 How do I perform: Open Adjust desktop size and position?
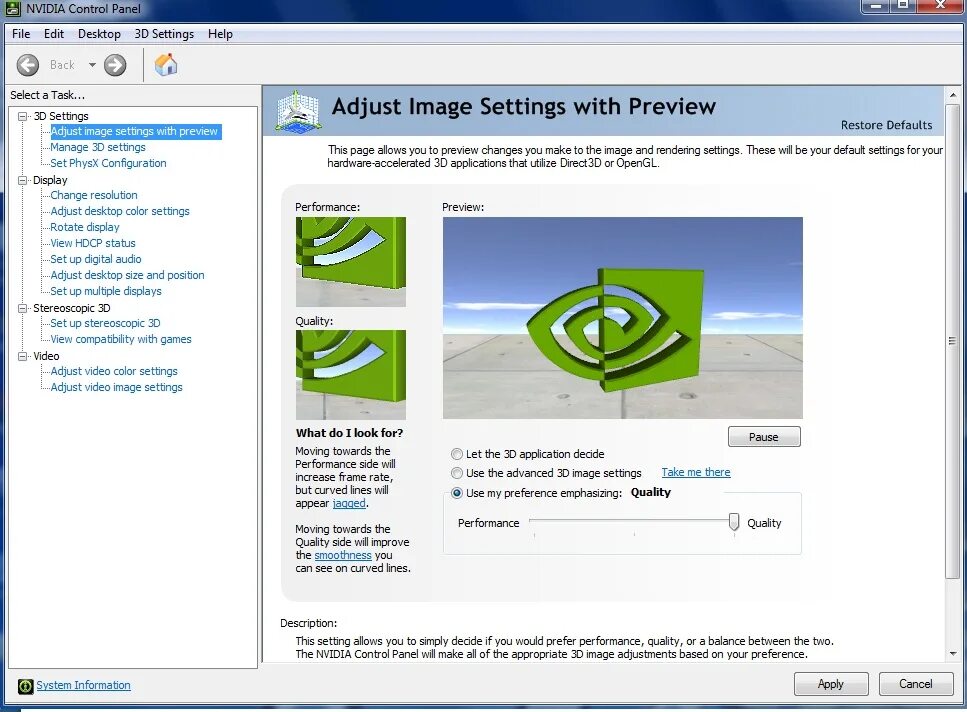[x=128, y=276]
